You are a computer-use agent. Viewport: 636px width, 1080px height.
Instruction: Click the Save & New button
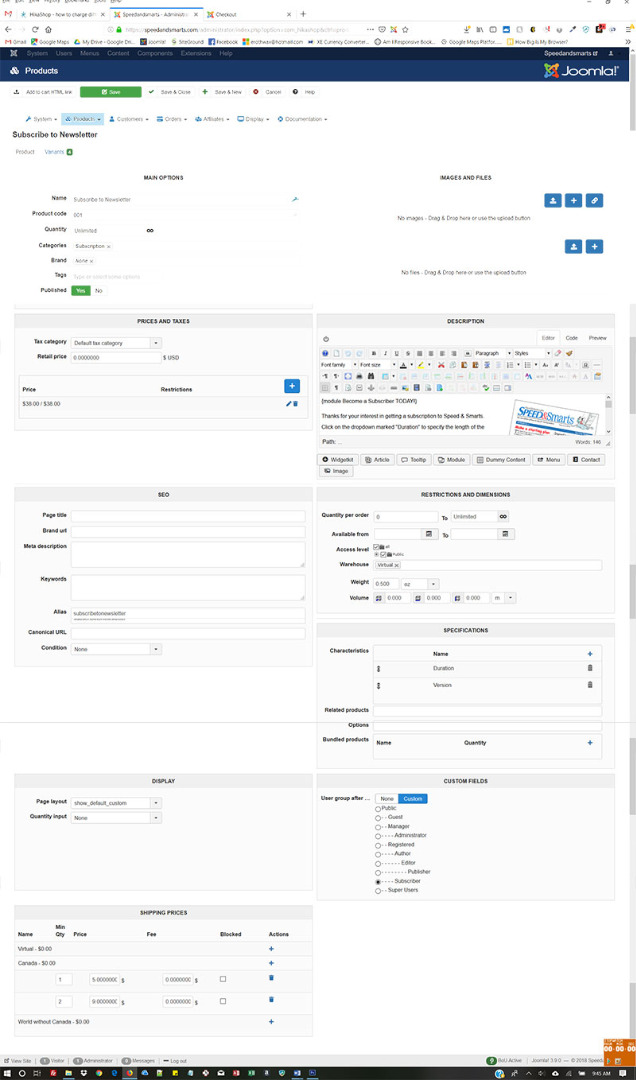223,92
